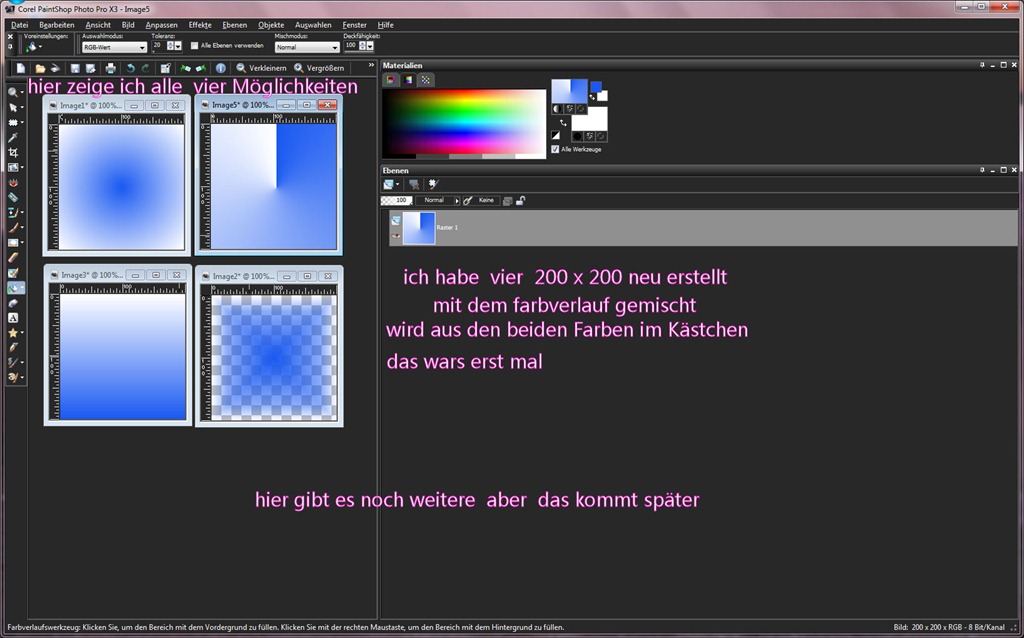The image size is (1024, 638).
Task: Toggle the layer lock transparency icon
Action: coord(520,200)
